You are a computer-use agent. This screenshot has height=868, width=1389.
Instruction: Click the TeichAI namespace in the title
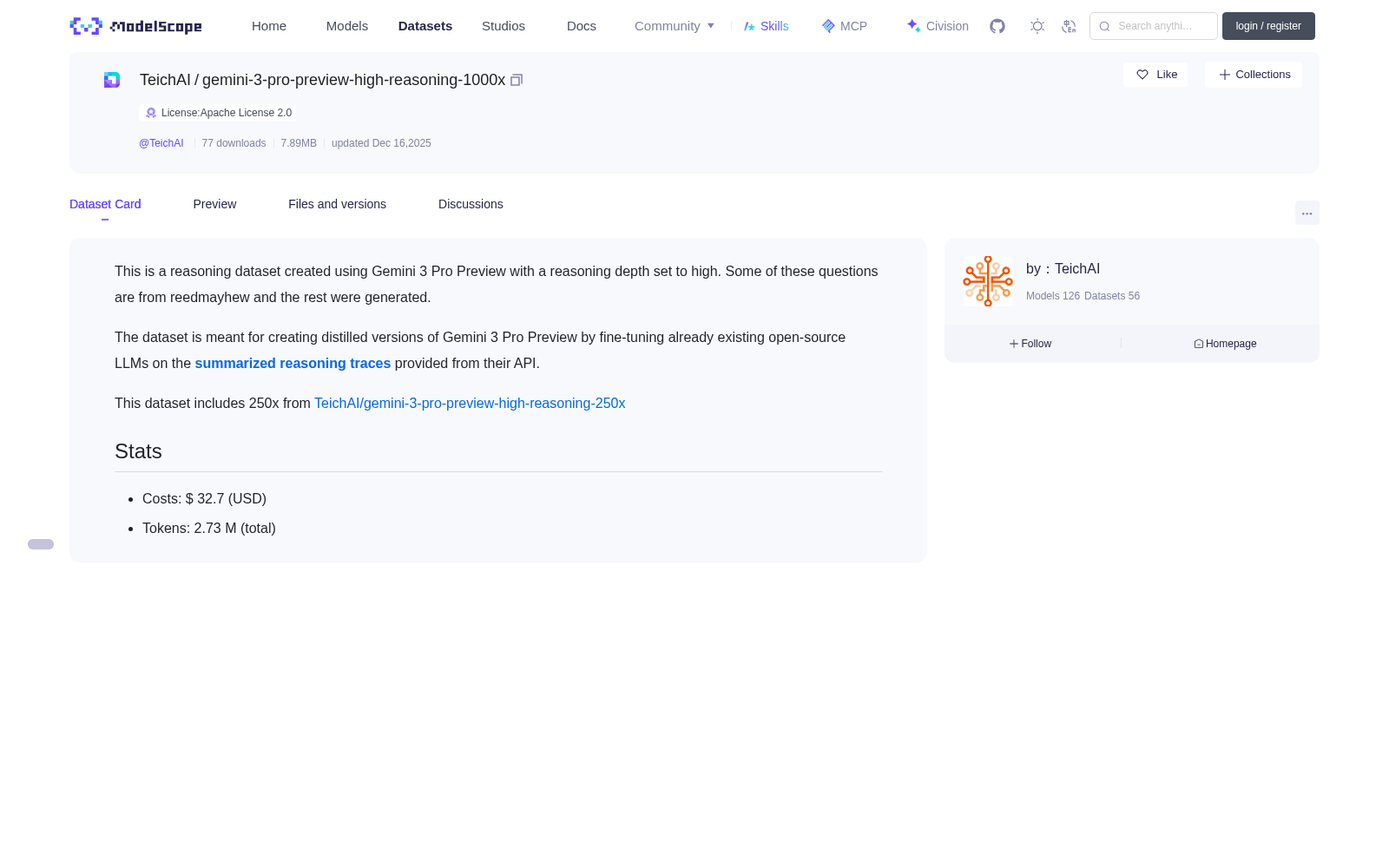pyautogui.click(x=165, y=80)
